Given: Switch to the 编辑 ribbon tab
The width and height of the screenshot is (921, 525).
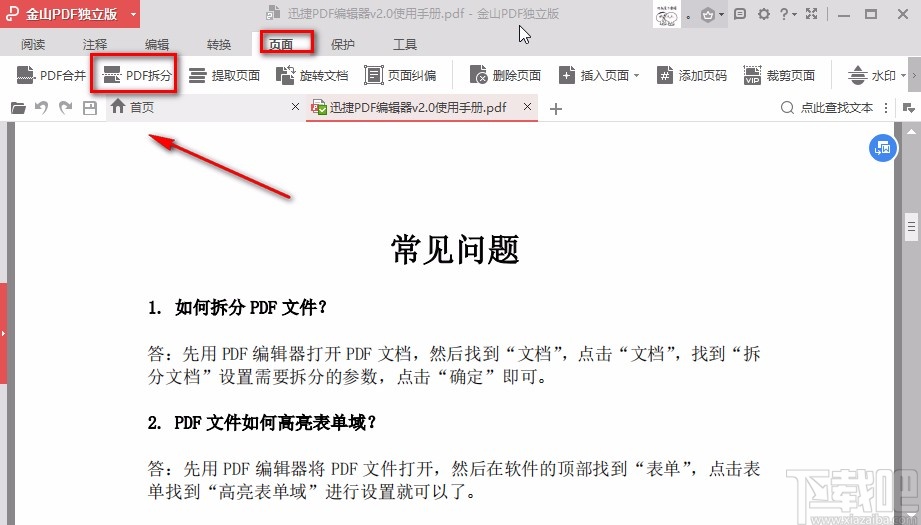Looking at the screenshot, I should (x=157, y=44).
